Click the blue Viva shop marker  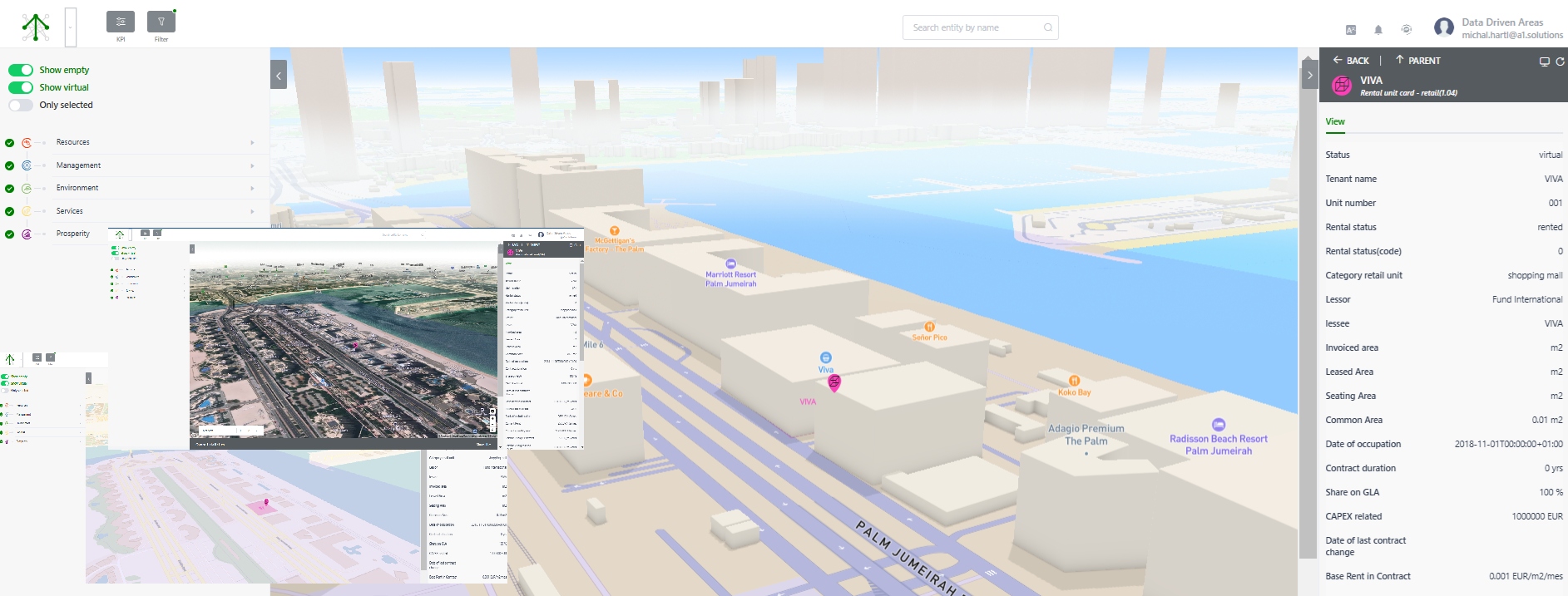(826, 357)
